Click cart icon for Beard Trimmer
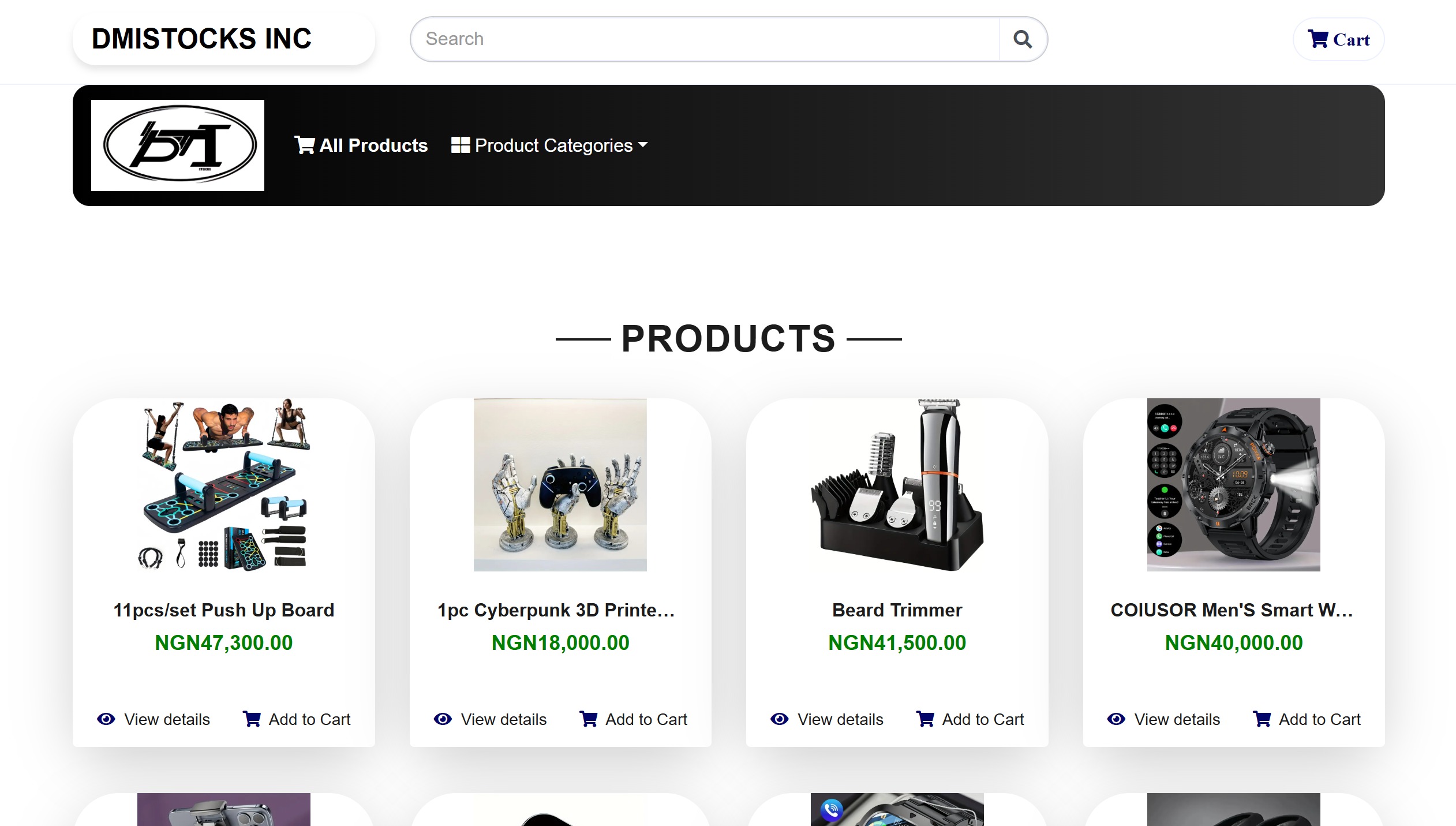The height and width of the screenshot is (826, 1456). [925, 719]
